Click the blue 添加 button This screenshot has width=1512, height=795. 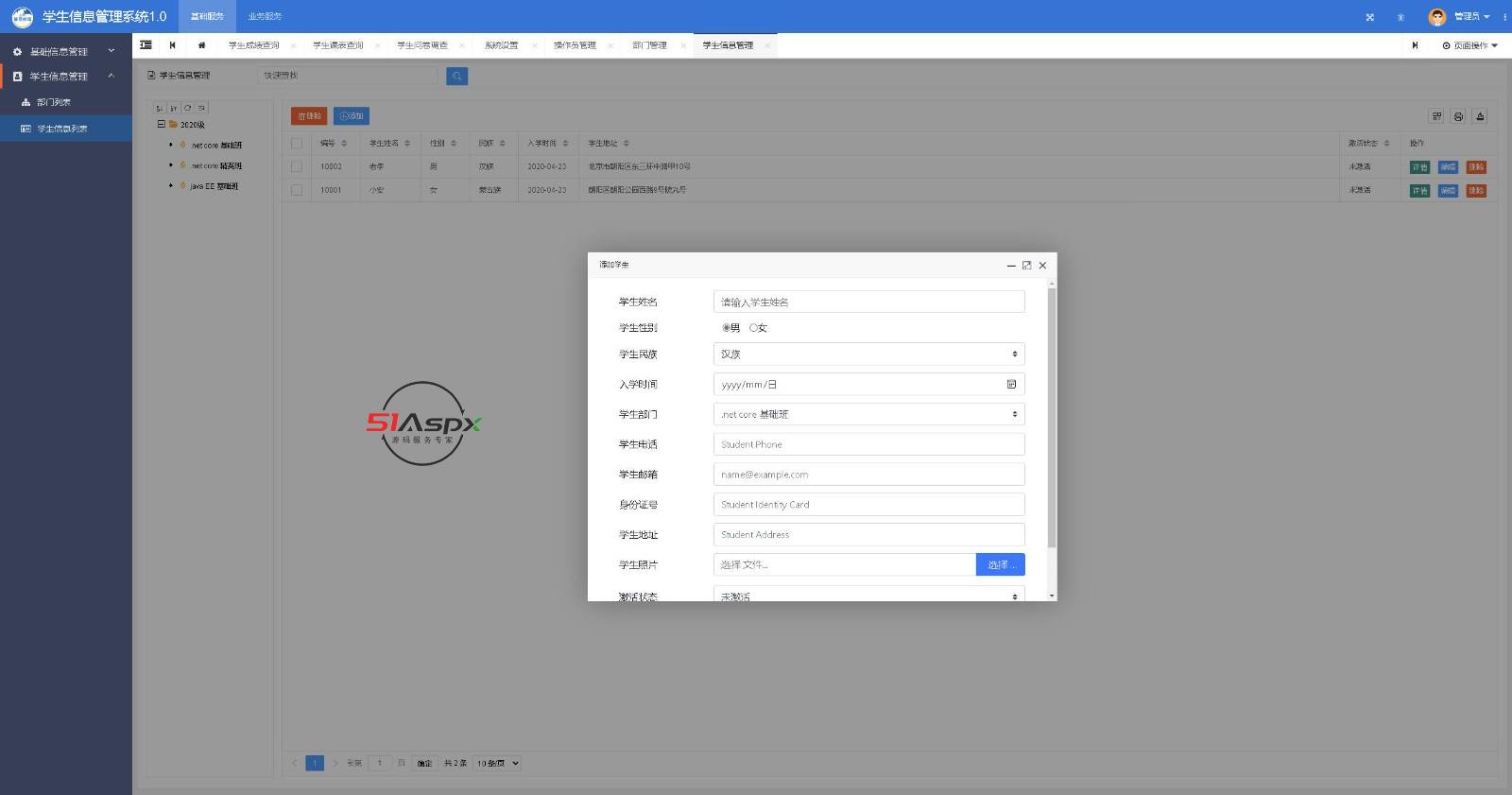pos(351,116)
